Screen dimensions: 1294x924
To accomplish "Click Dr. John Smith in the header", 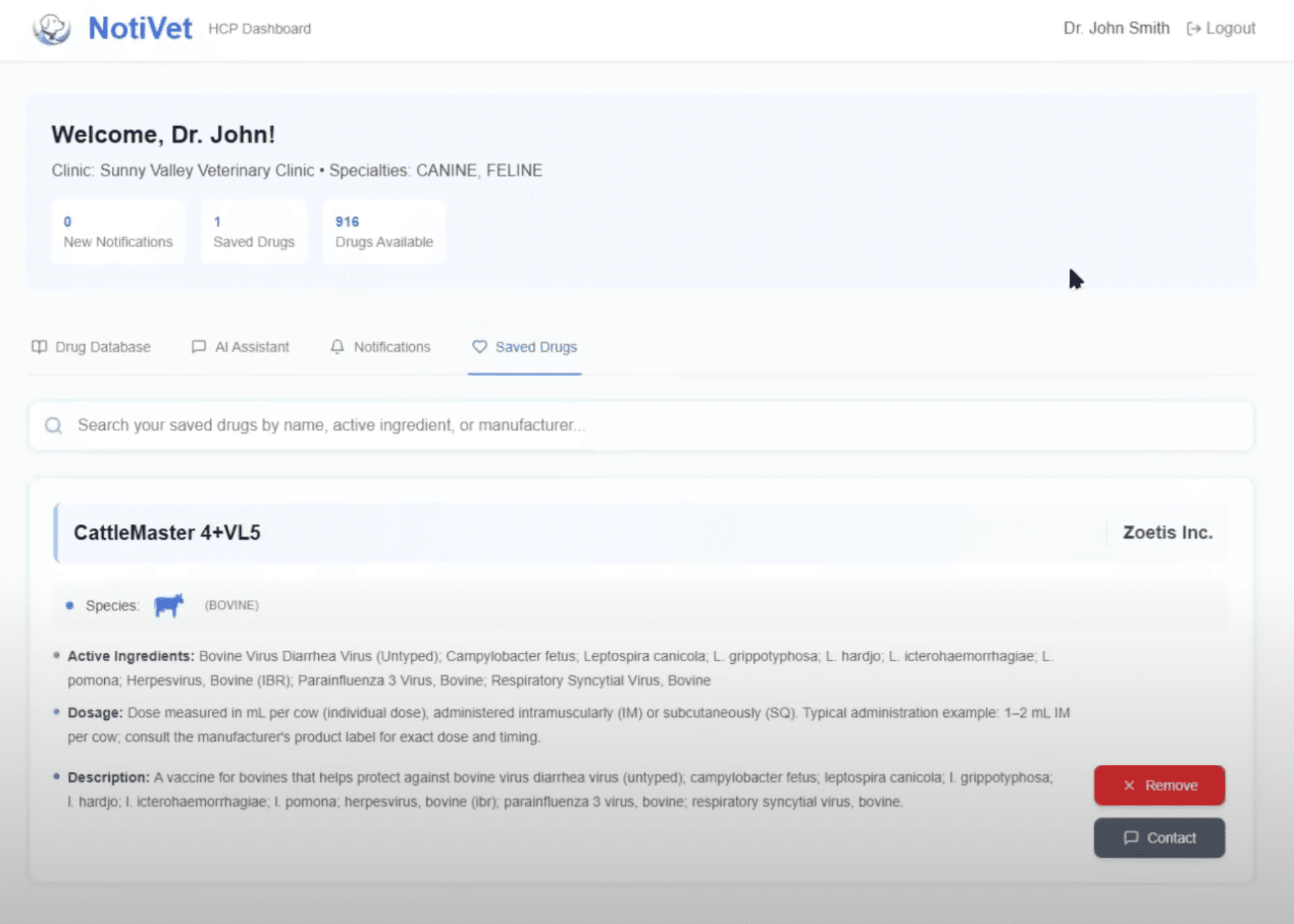I will click(x=1116, y=28).
